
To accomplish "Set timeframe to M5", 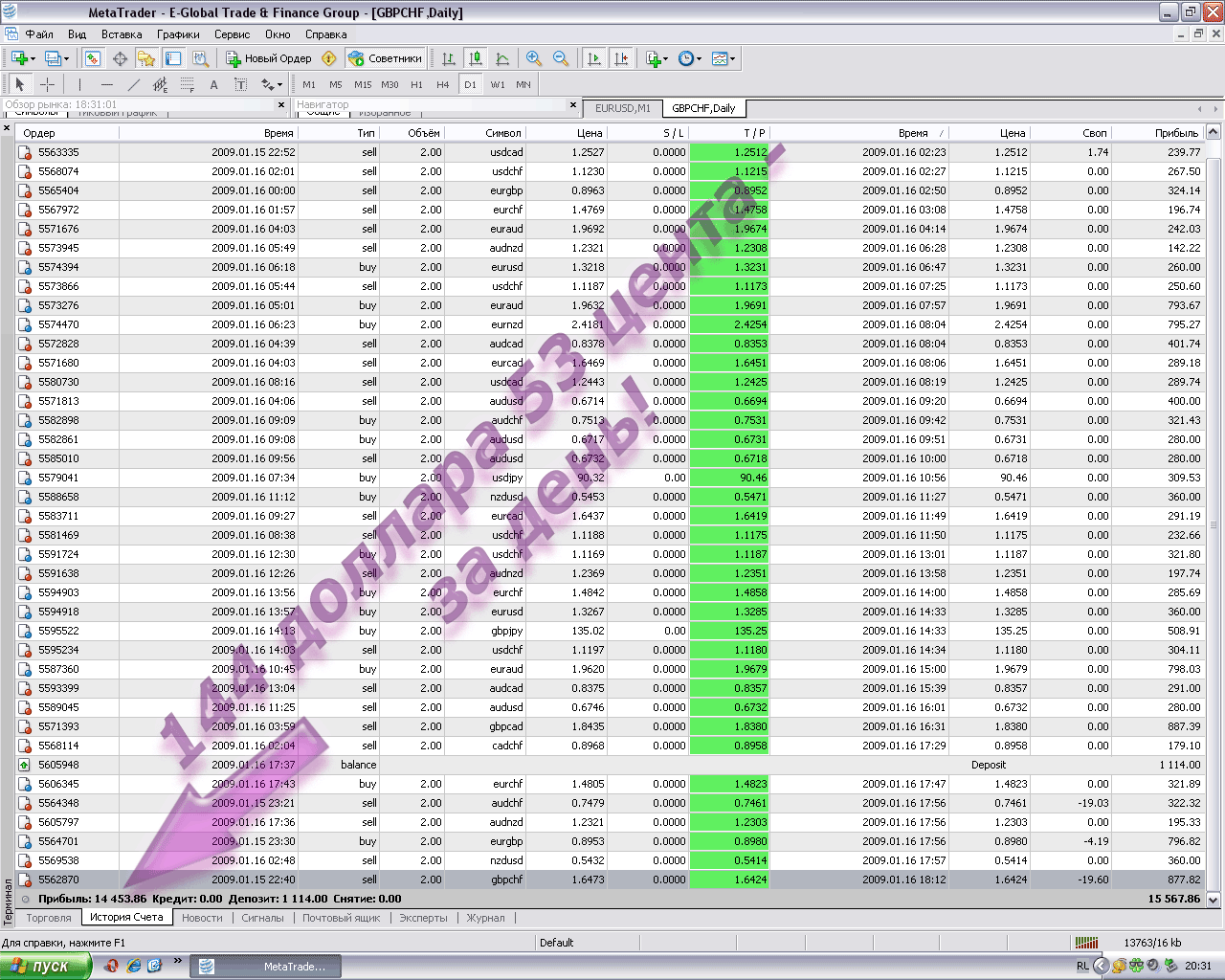I will 336,84.
